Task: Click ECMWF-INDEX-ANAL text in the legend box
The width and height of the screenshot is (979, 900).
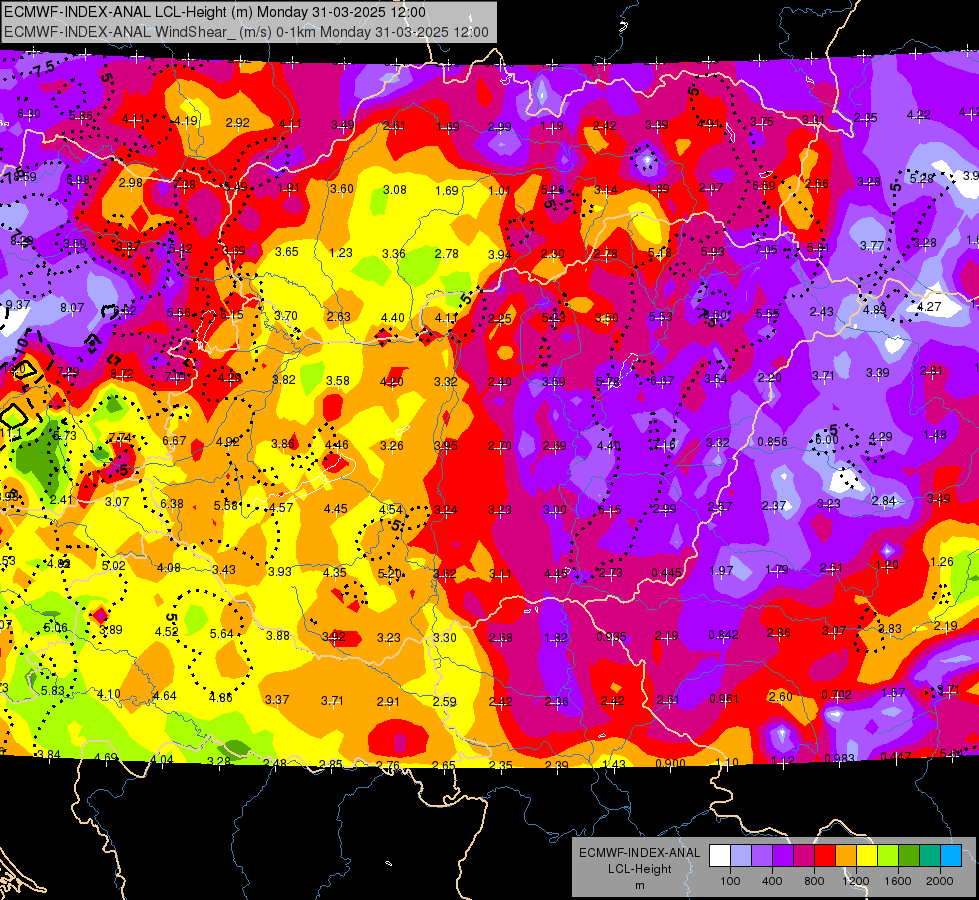Action: pyautogui.click(x=639, y=853)
